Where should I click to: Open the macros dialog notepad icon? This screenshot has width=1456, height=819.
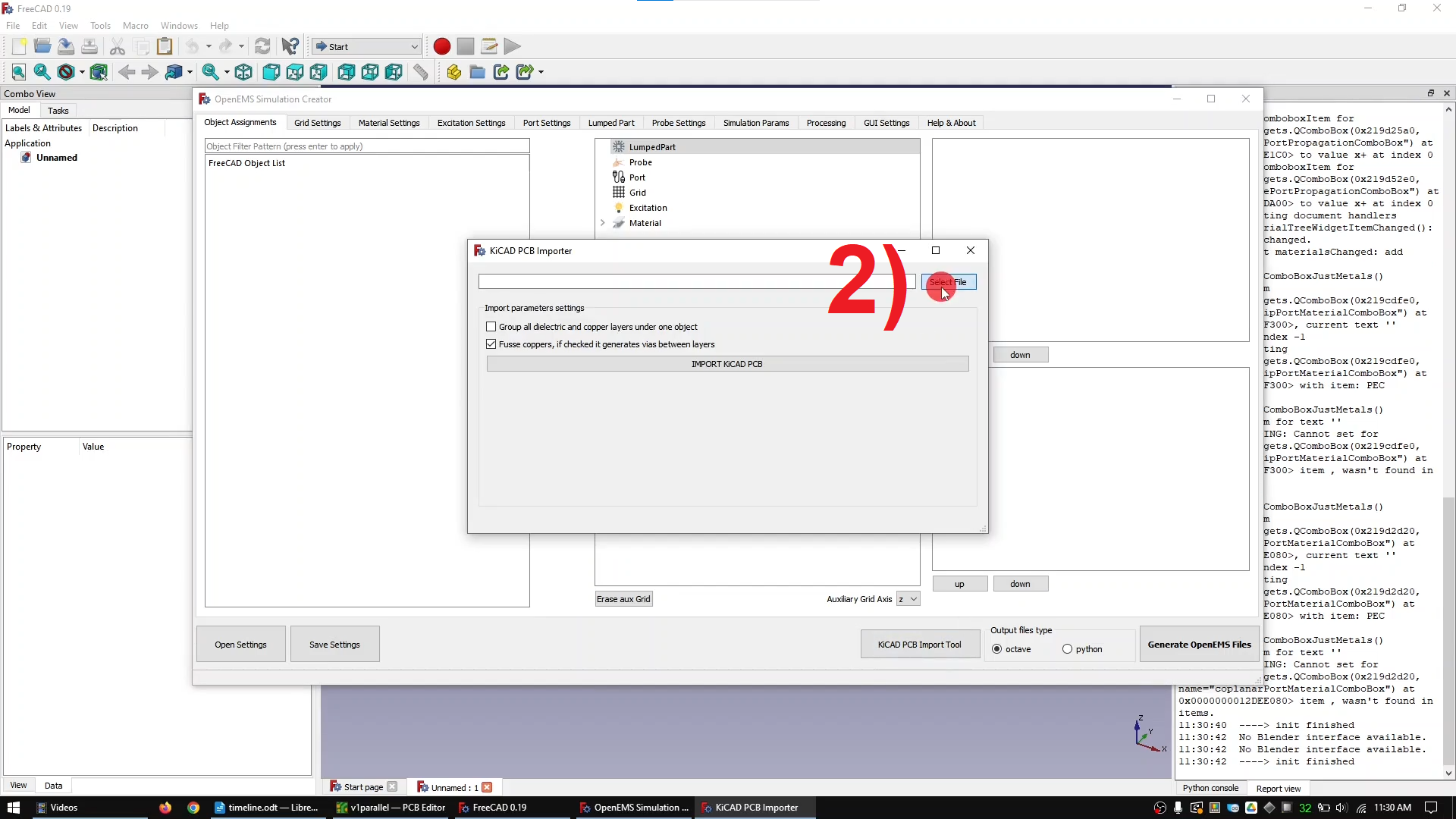pos(489,47)
